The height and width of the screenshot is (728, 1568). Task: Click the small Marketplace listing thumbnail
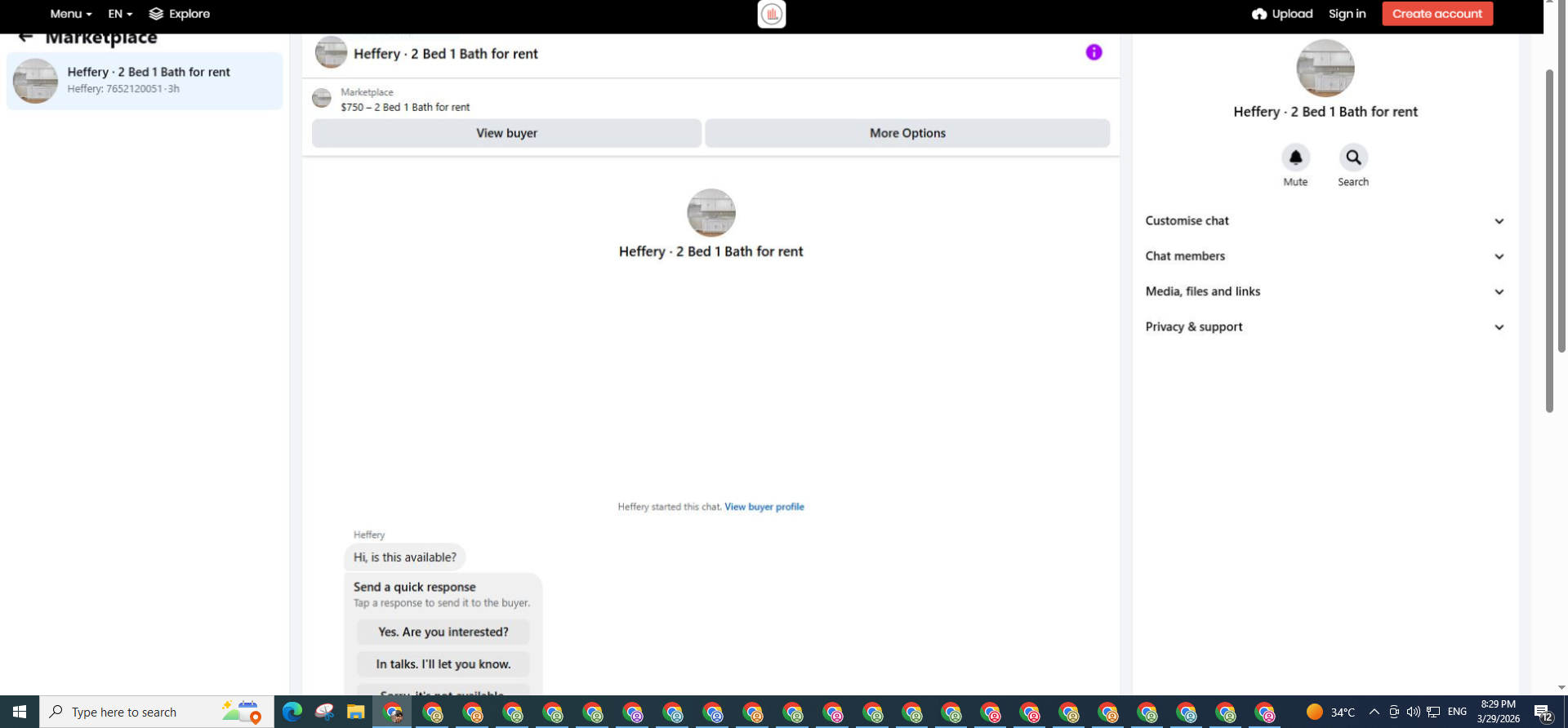322,99
